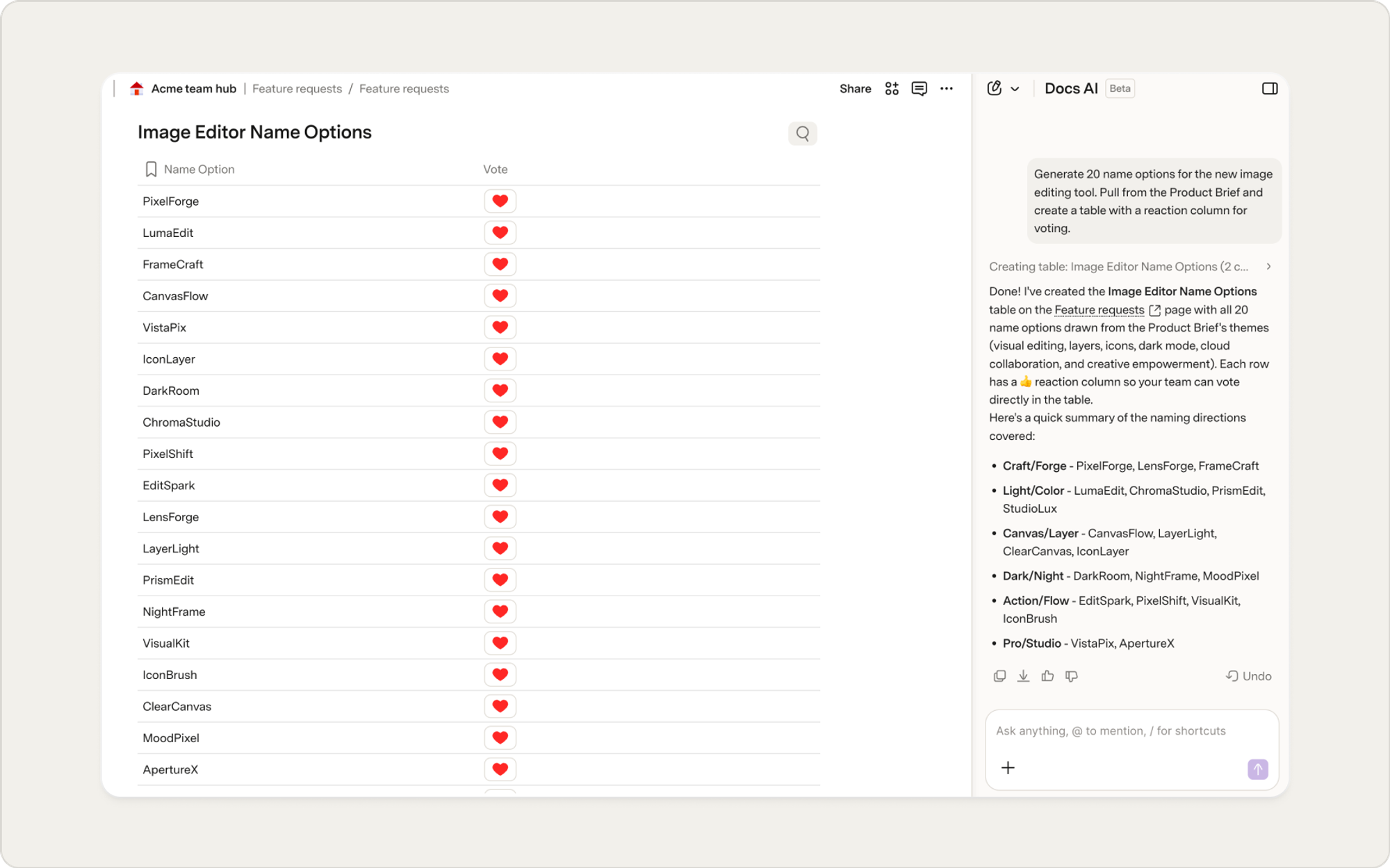The image size is (1390, 868).
Task: Open new chat dropdown chevron
Action: point(1015,89)
